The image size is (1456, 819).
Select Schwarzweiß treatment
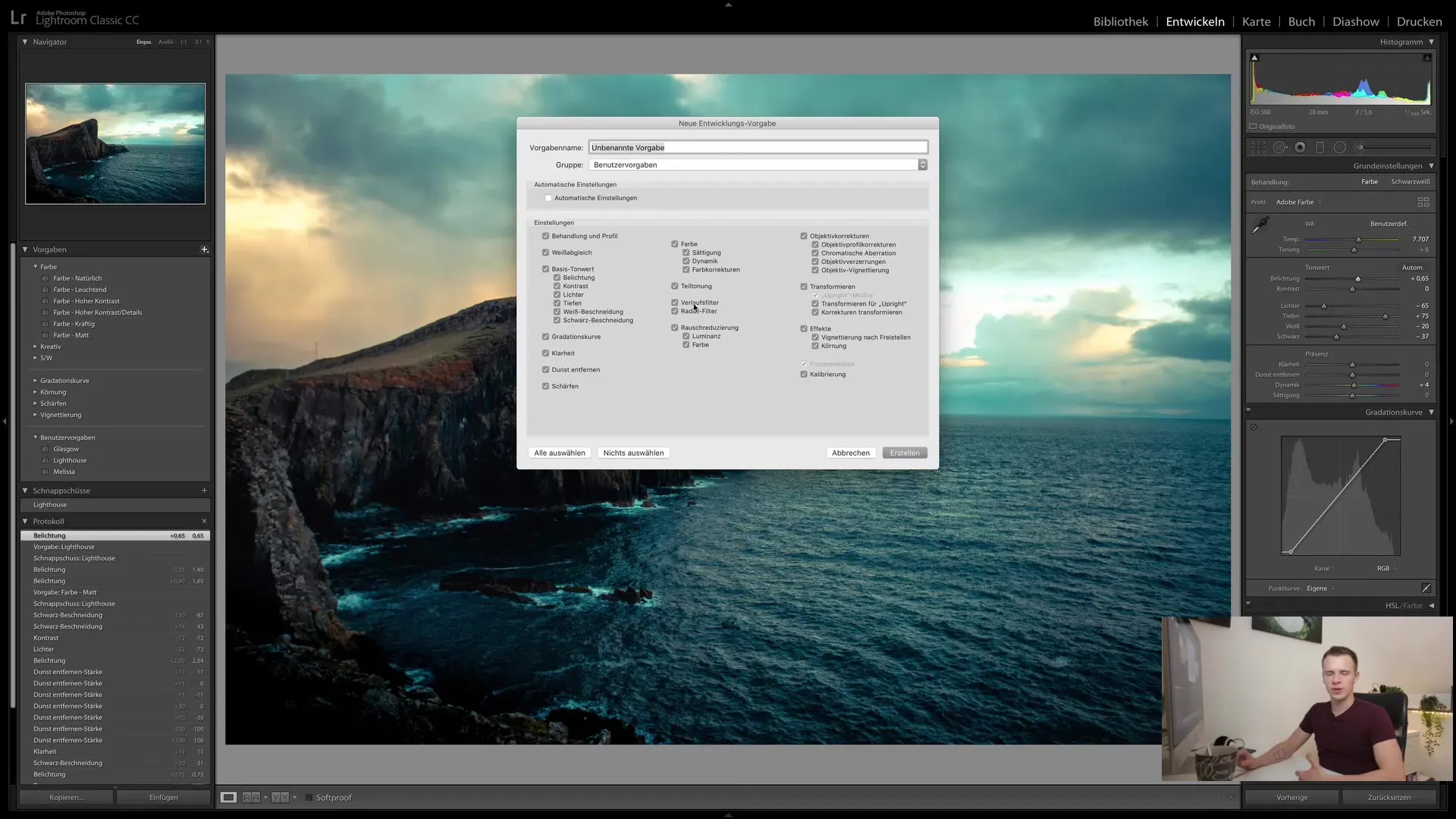click(1410, 182)
